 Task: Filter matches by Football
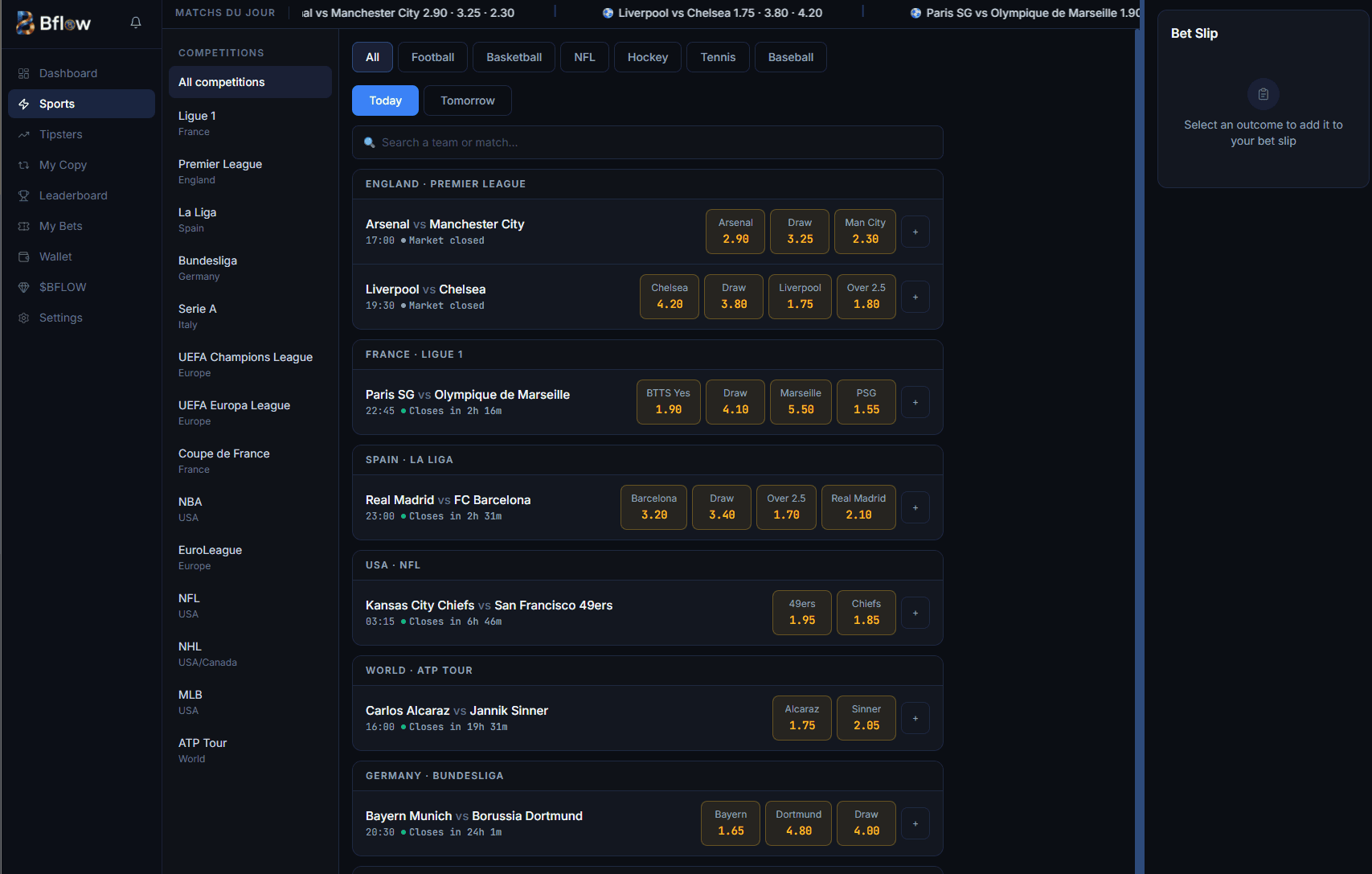click(432, 57)
